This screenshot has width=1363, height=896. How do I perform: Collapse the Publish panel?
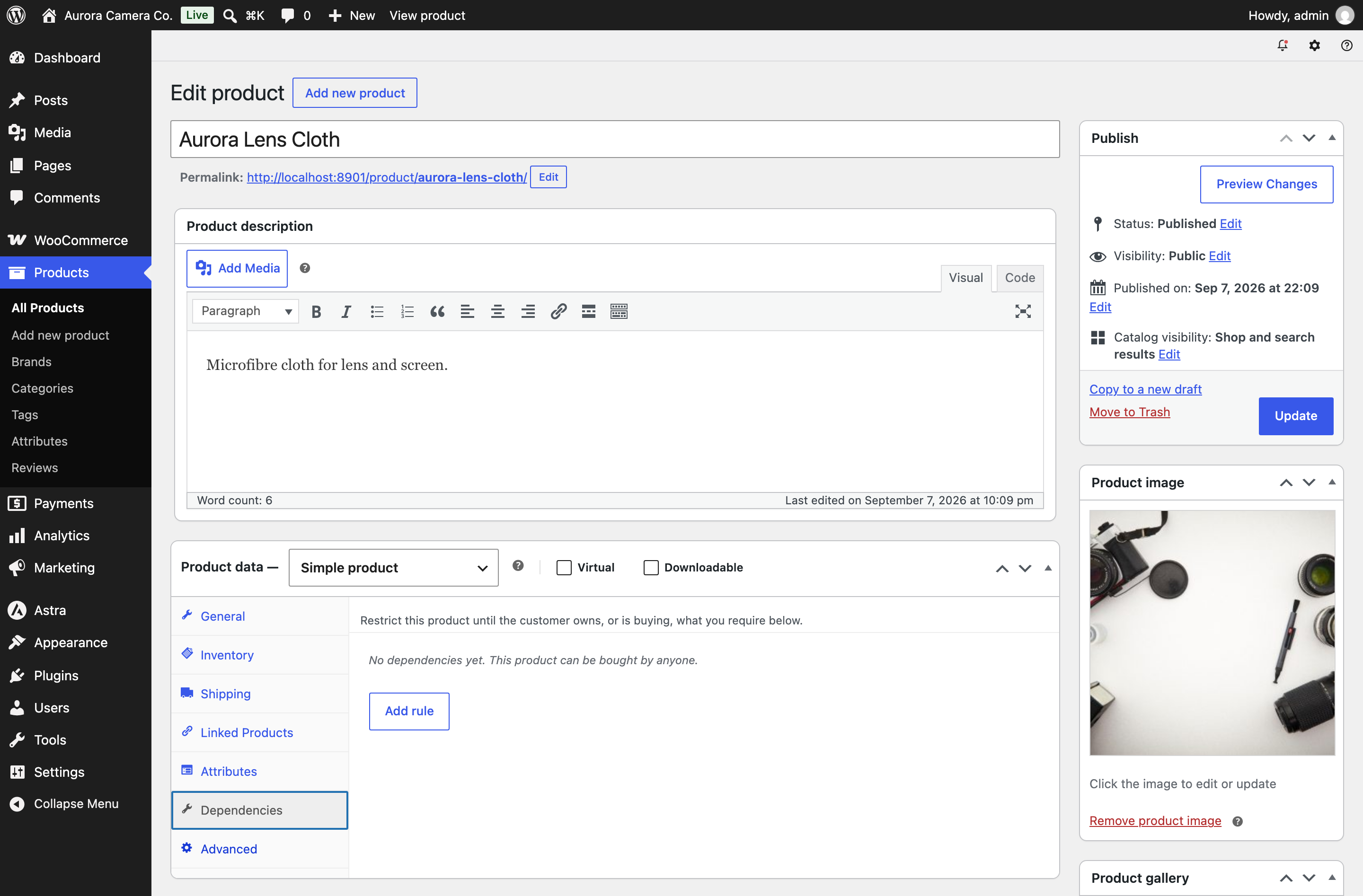(1332, 137)
